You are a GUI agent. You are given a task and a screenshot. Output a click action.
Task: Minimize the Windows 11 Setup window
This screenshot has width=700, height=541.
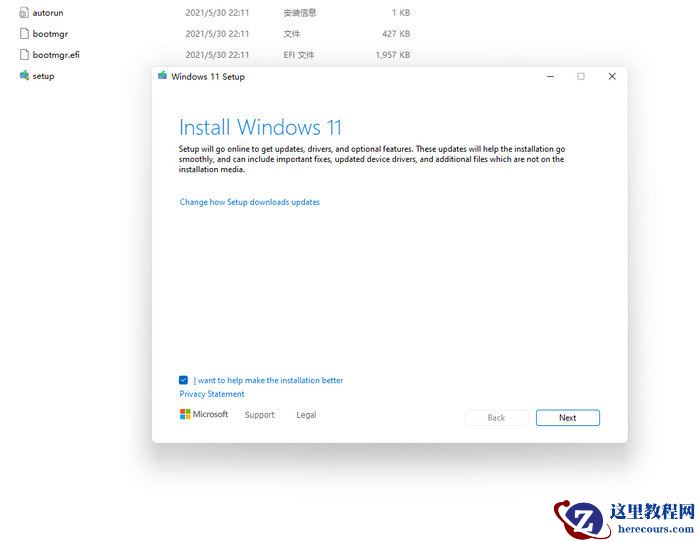point(550,76)
